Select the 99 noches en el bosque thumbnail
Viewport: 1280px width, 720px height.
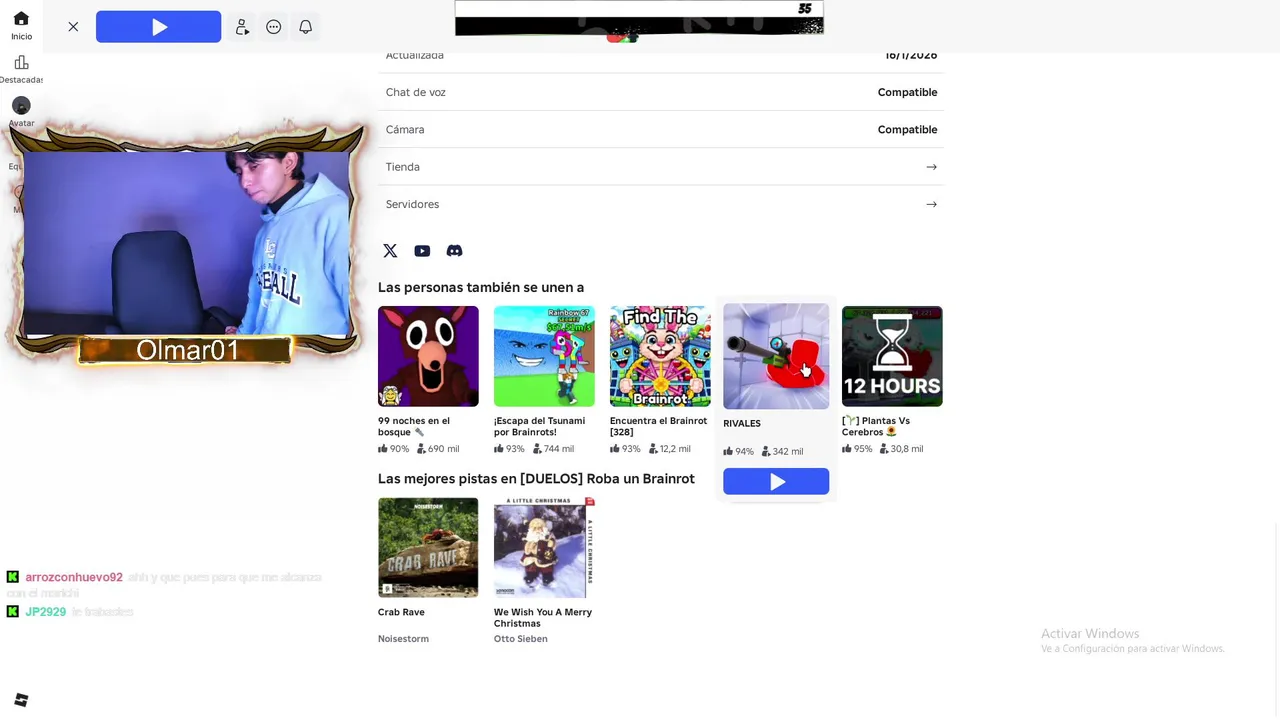point(428,356)
